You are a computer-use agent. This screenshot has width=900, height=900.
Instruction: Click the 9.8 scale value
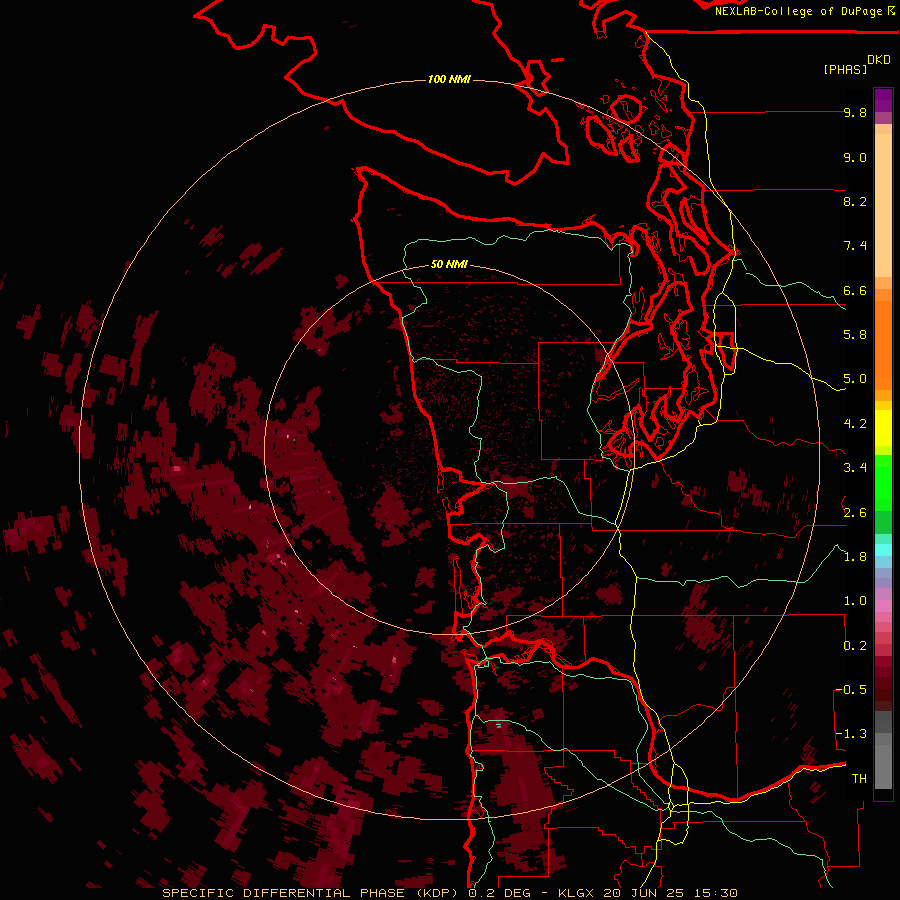(855, 112)
